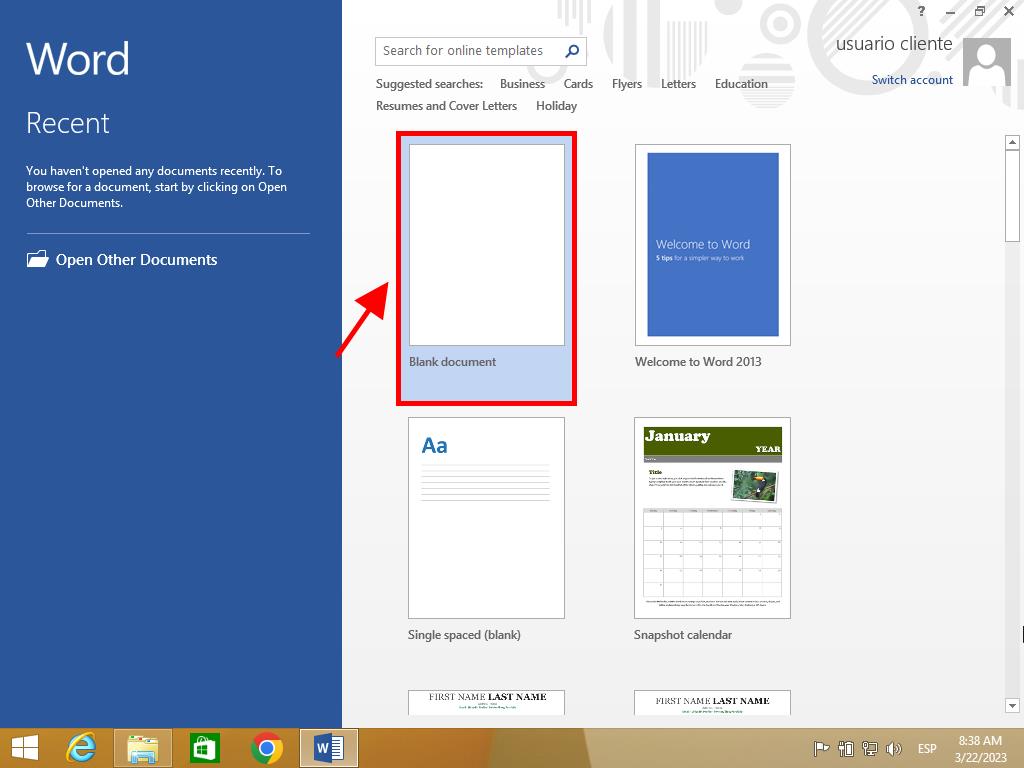Click the scroll down arrow of template list
The height and width of the screenshot is (768, 1024).
pos(1011,705)
